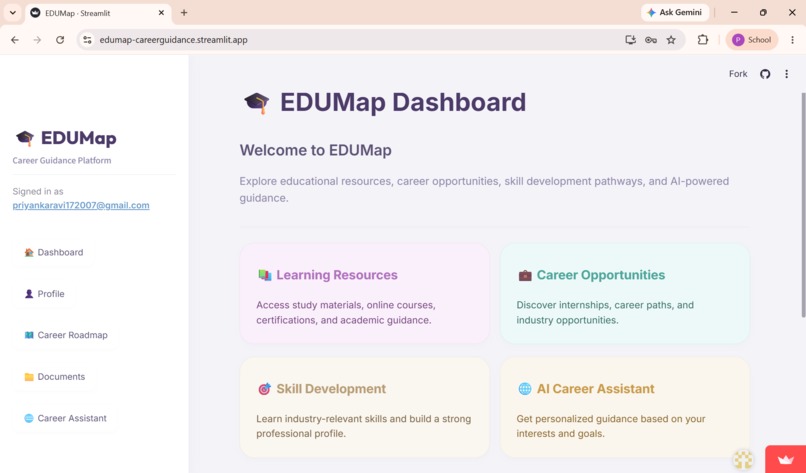Open the password manager key icon

[651, 40]
